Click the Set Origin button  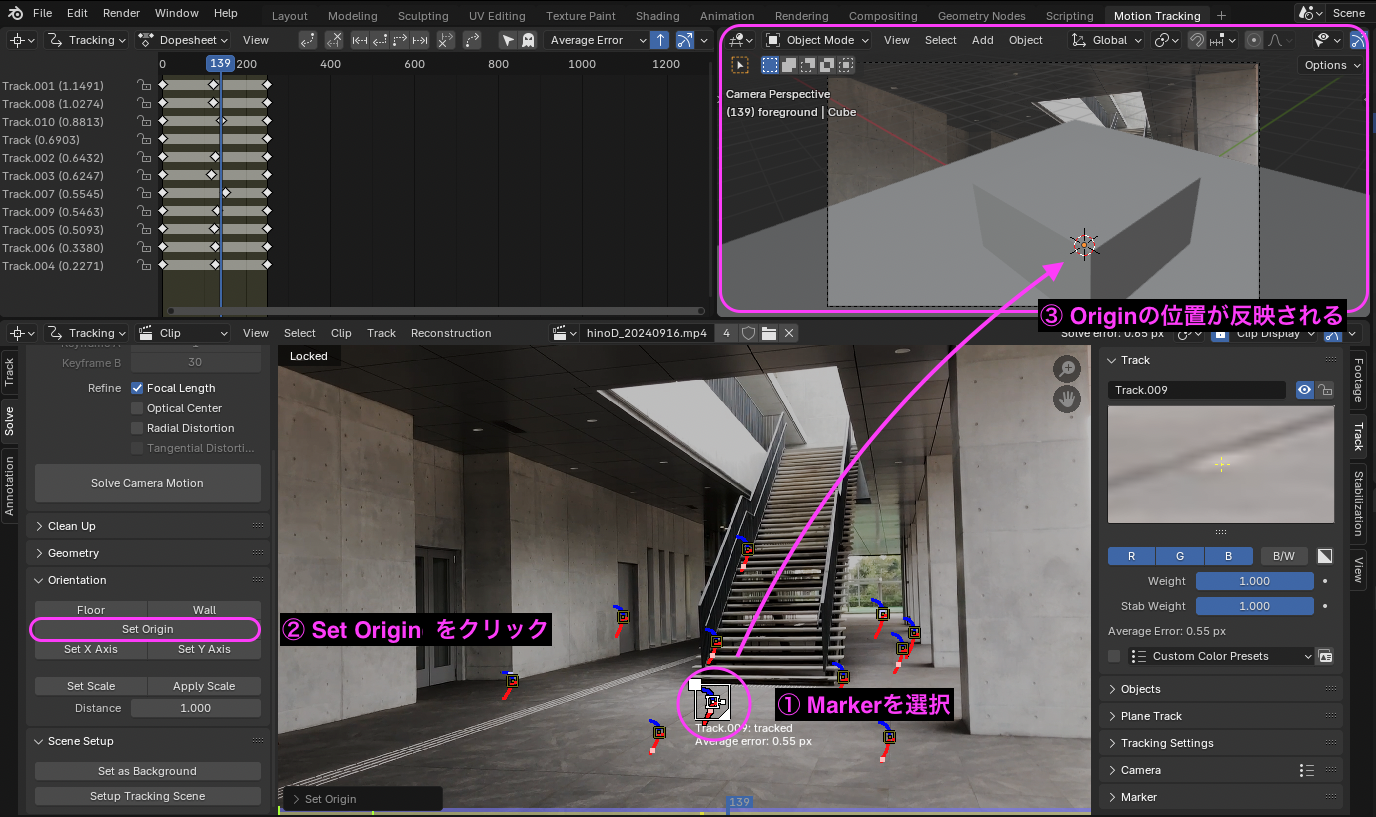pyautogui.click(x=147, y=629)
